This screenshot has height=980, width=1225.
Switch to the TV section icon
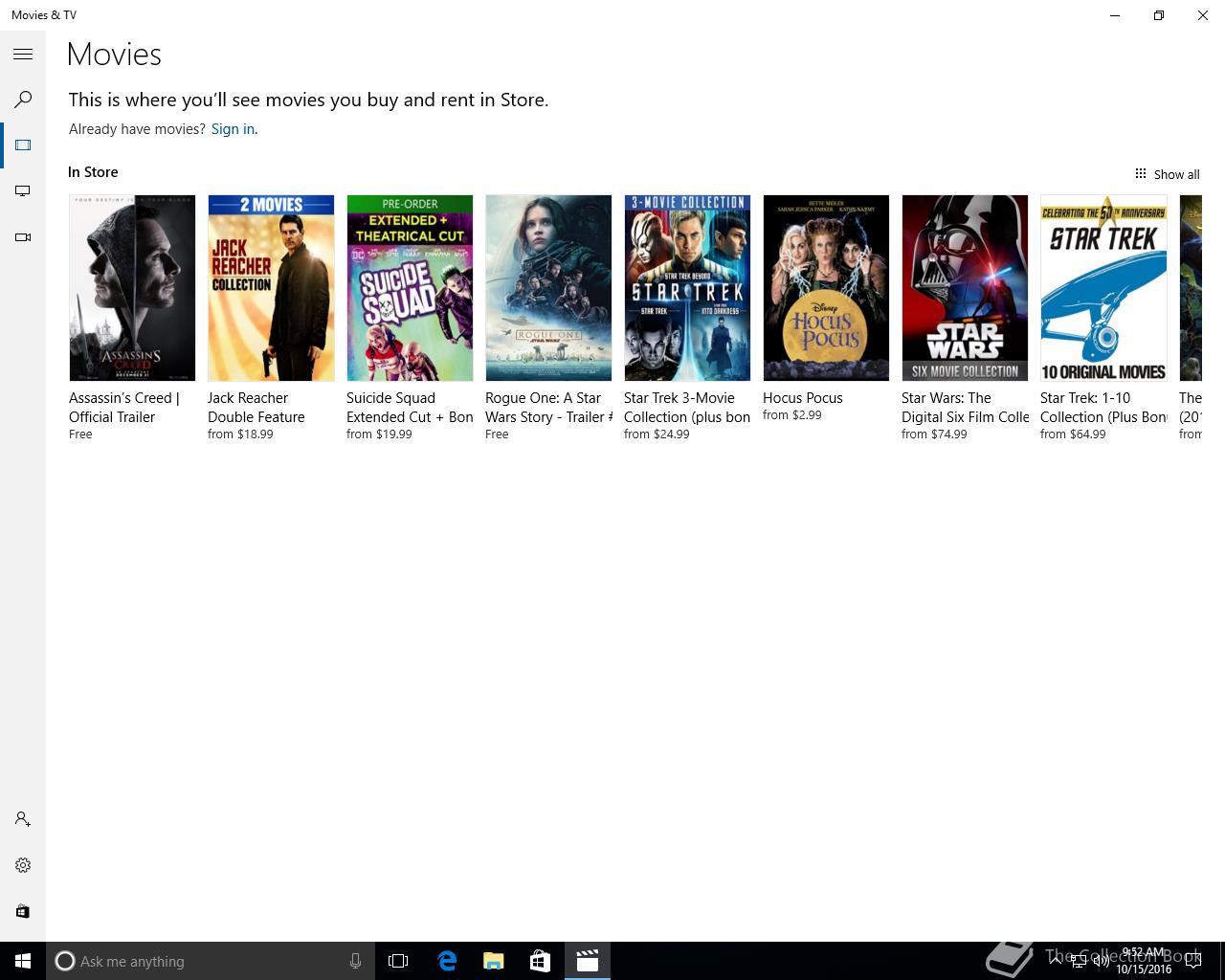pyautogui.click(x=23, y=191)
